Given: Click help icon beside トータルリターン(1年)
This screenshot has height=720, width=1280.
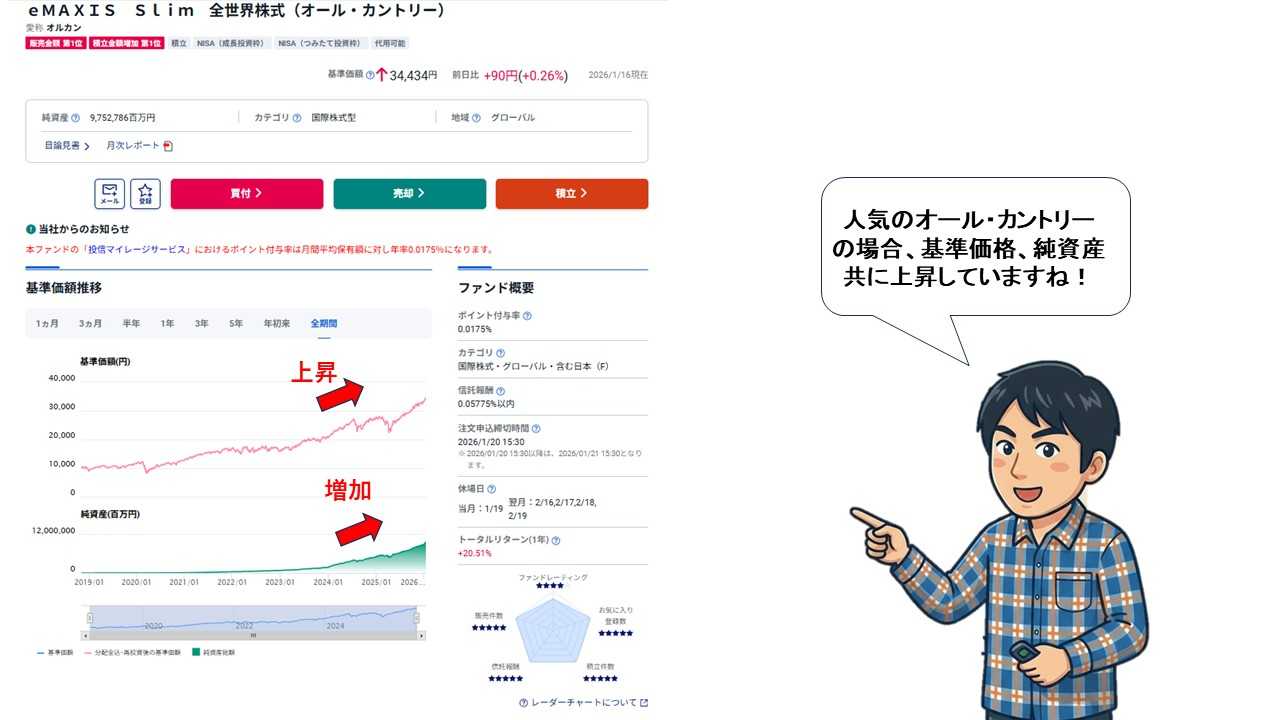Looking at the screenshot, I should 555,540.
